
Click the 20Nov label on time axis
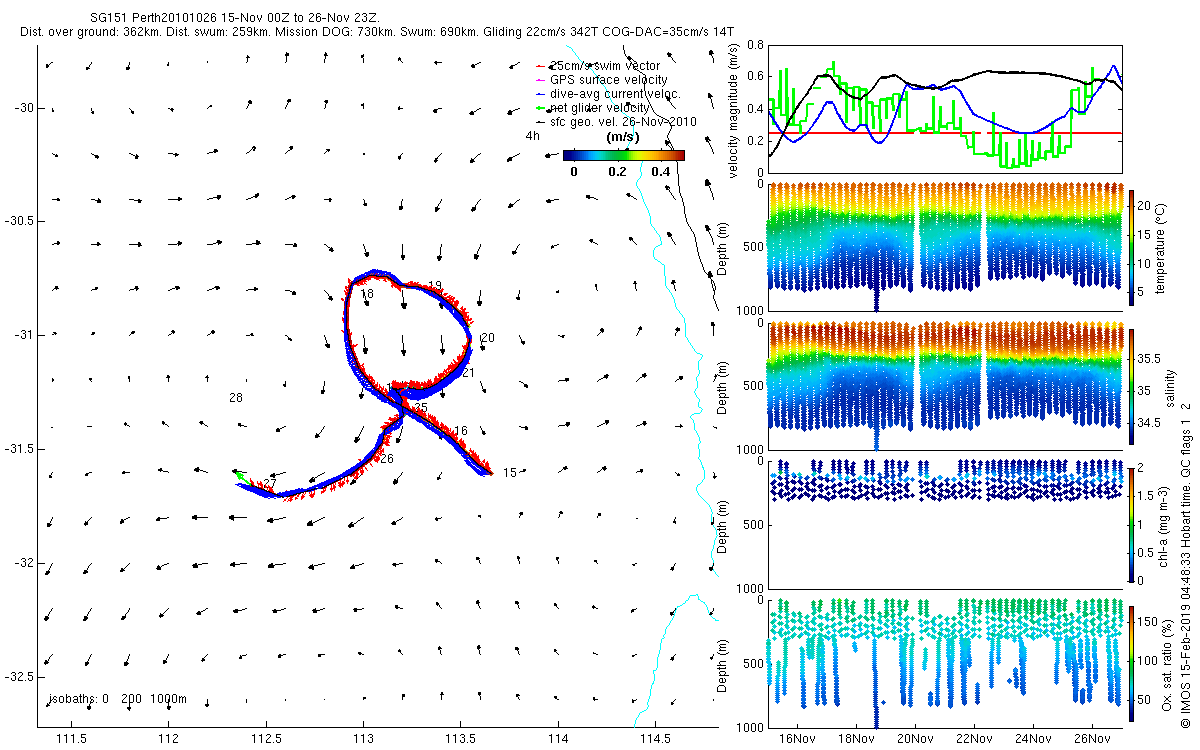pos(915,739)
